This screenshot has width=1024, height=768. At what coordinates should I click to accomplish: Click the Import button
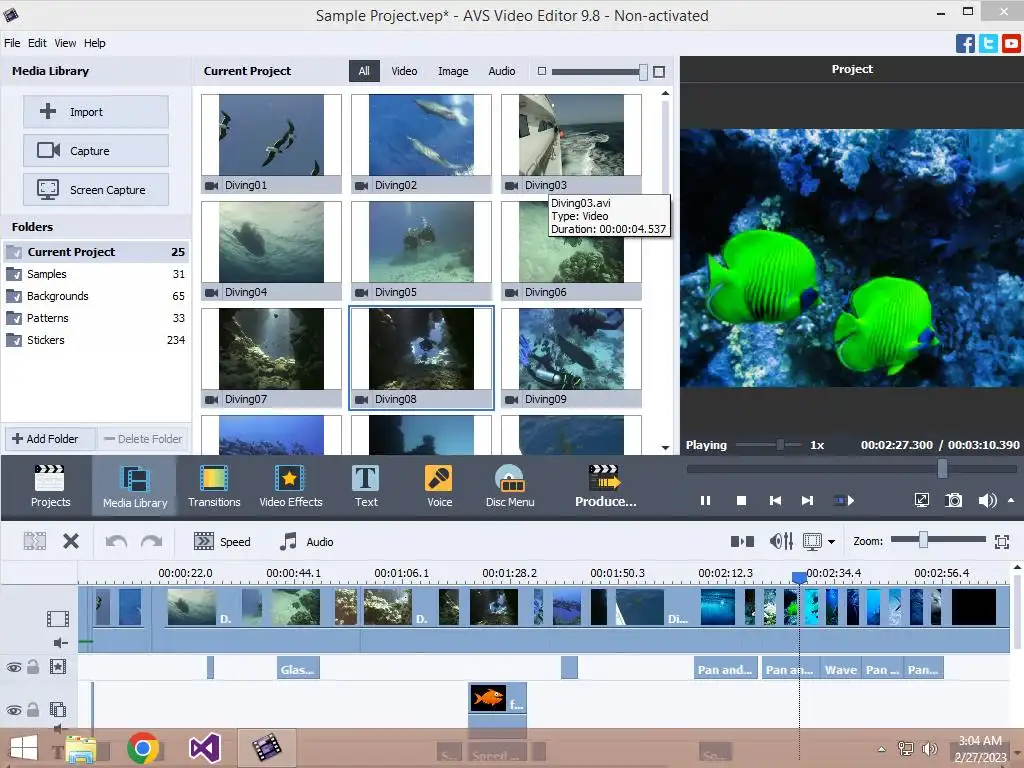point(96,112)
